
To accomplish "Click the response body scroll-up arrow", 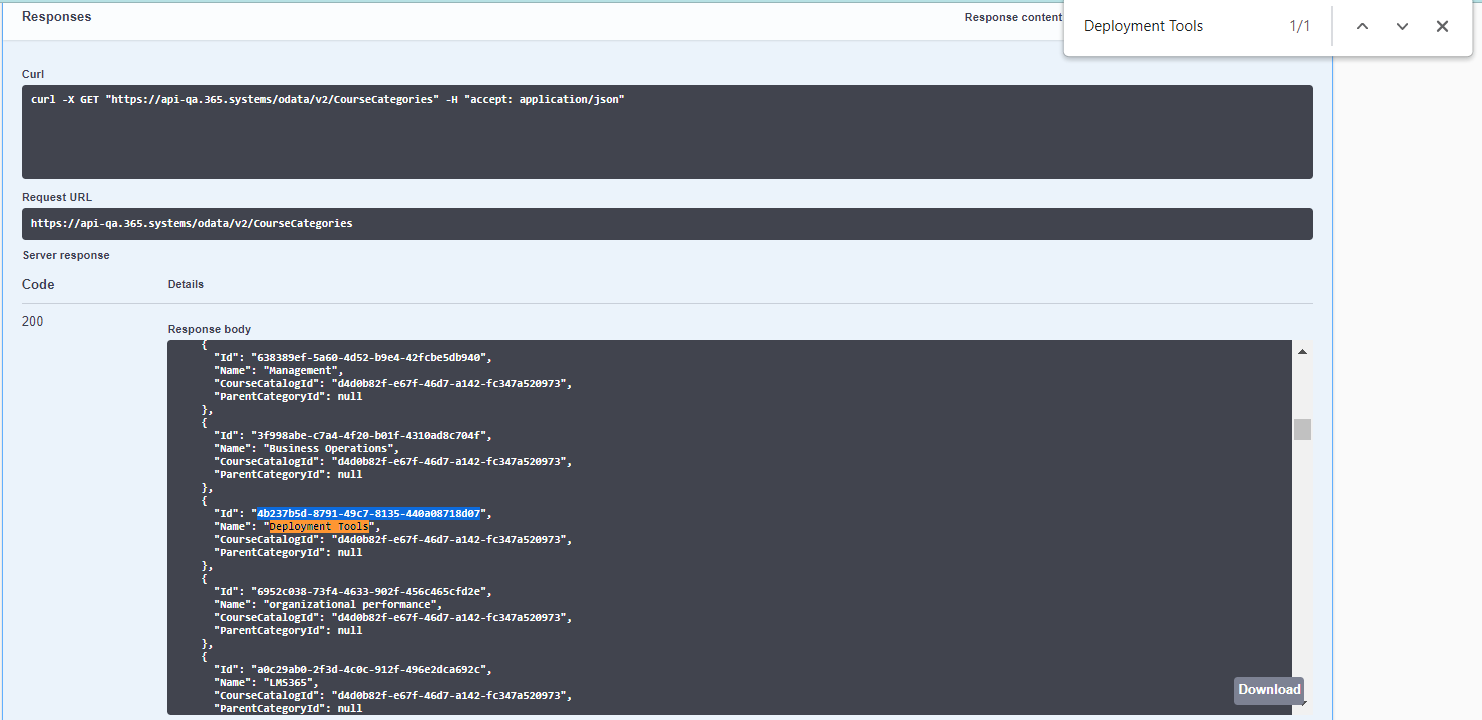I will [x=1302, y=352].
